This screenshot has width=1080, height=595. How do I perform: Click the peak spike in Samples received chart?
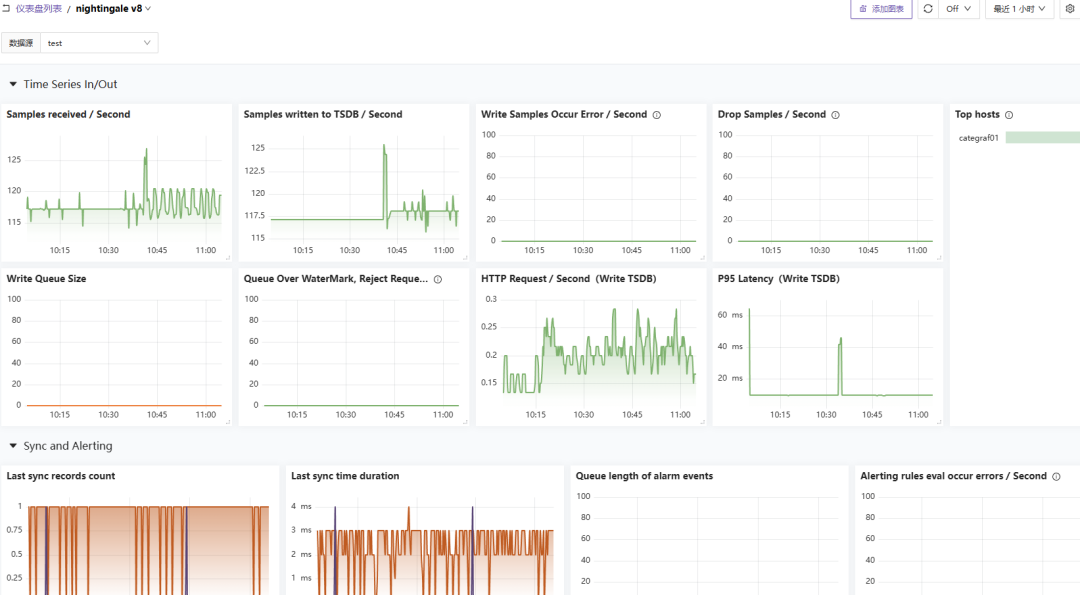[x=146, y=150]
